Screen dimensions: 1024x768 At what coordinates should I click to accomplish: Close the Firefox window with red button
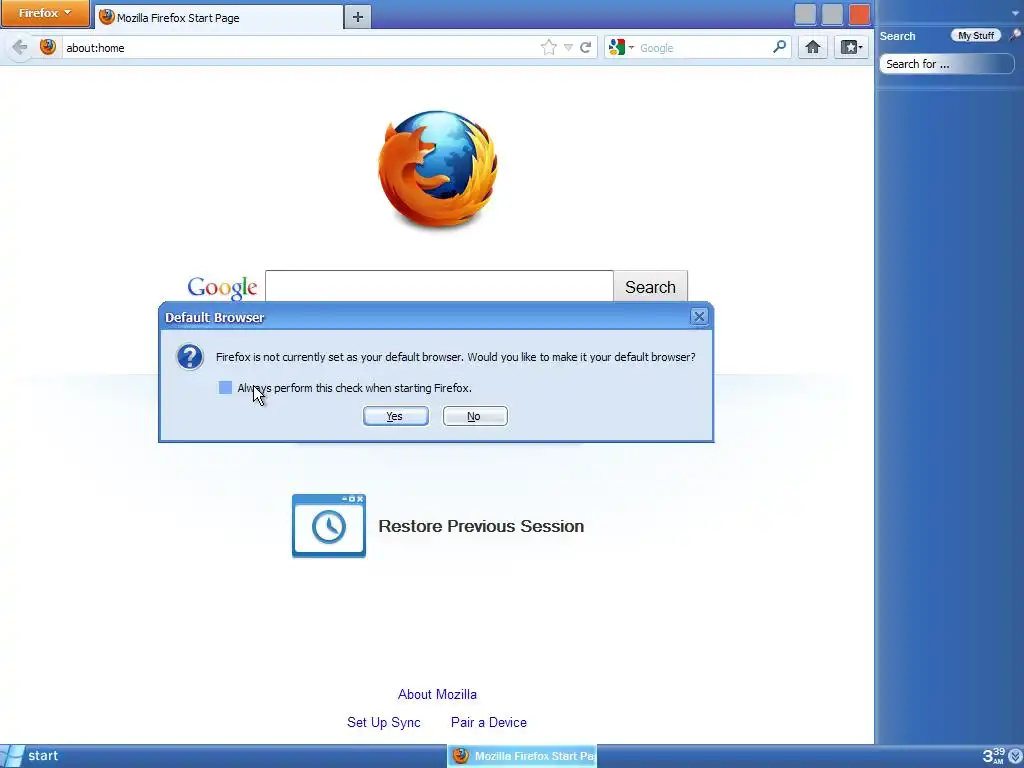coord(859,14)
